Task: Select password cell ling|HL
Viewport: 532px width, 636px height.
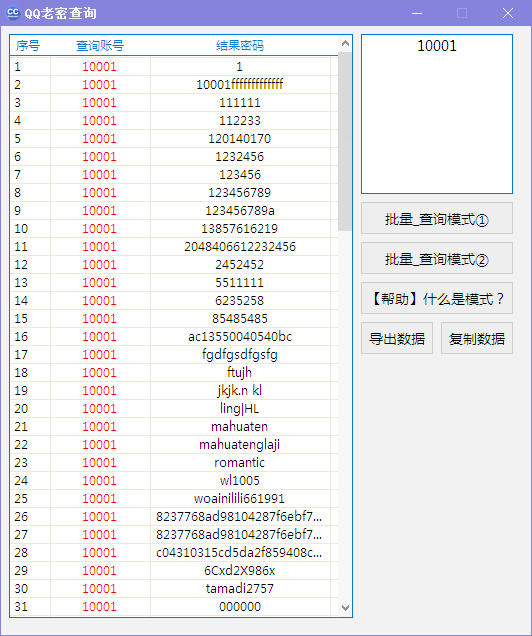Action: click(x=240, y=408)
